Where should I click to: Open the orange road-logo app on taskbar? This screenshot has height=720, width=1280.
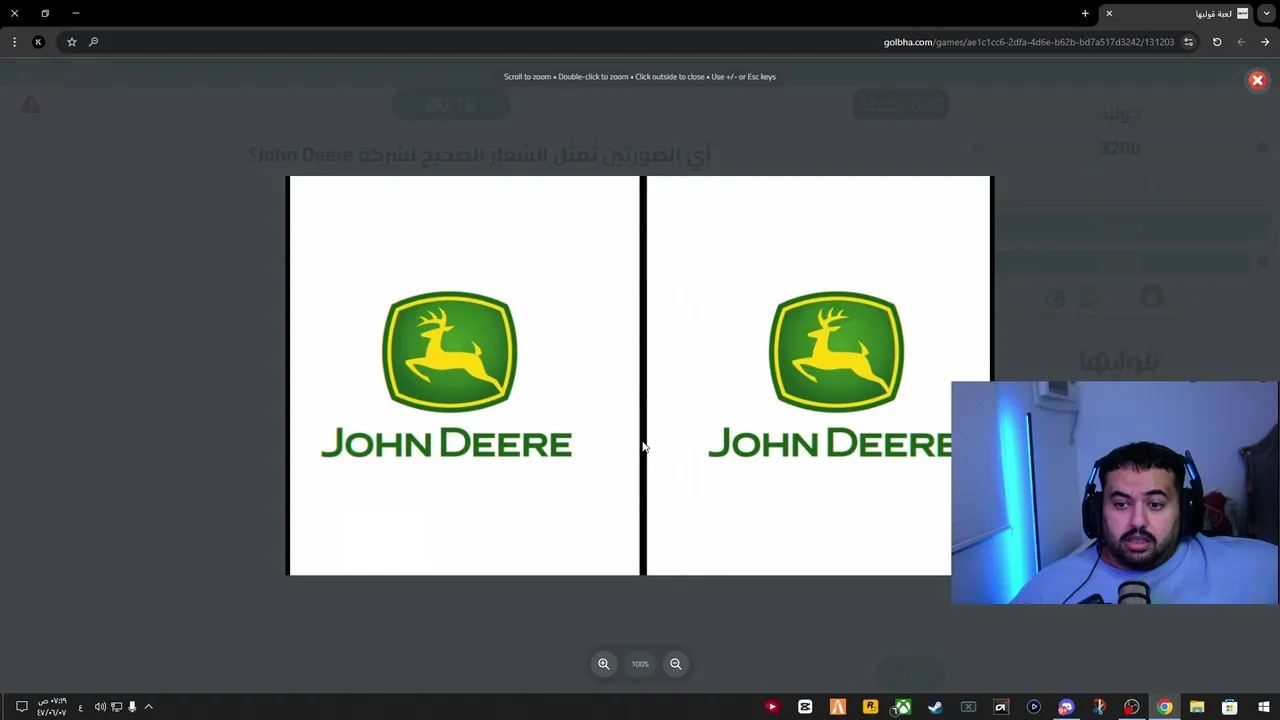(838, 707)
